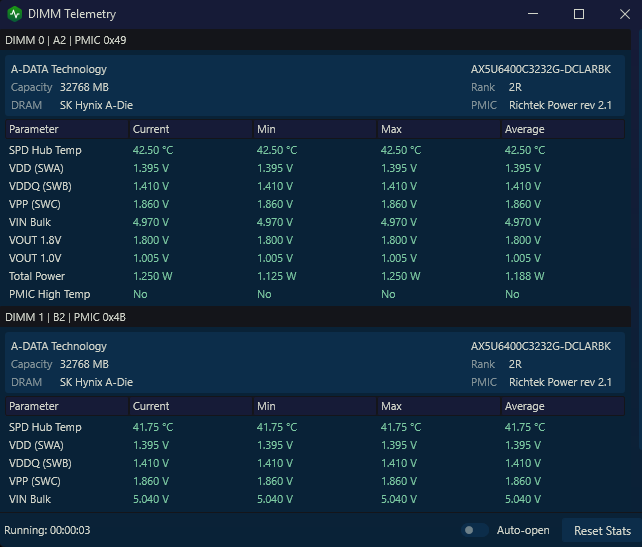Collapse the DIMM 0 | A2 section header
The image size is (642, 547).
pos(315,40)
